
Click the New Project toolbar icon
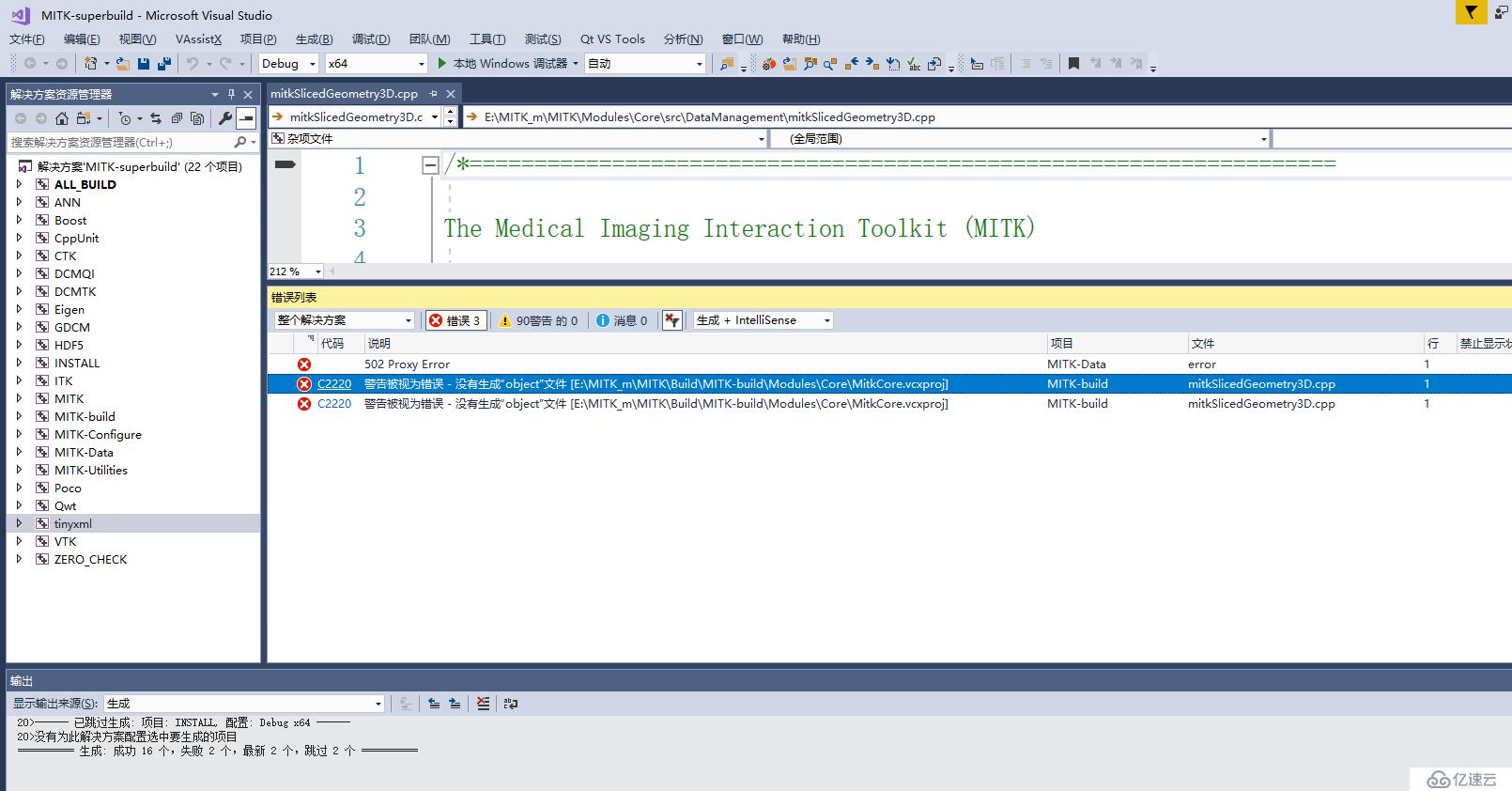click(x=91, y=64)
